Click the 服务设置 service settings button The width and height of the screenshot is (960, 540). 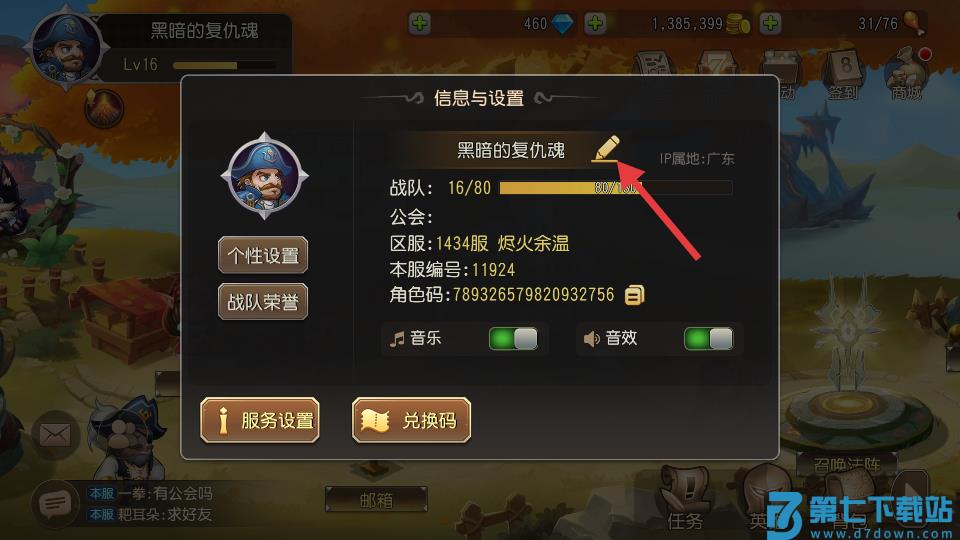pyautogui.click(x=260, y=420)
